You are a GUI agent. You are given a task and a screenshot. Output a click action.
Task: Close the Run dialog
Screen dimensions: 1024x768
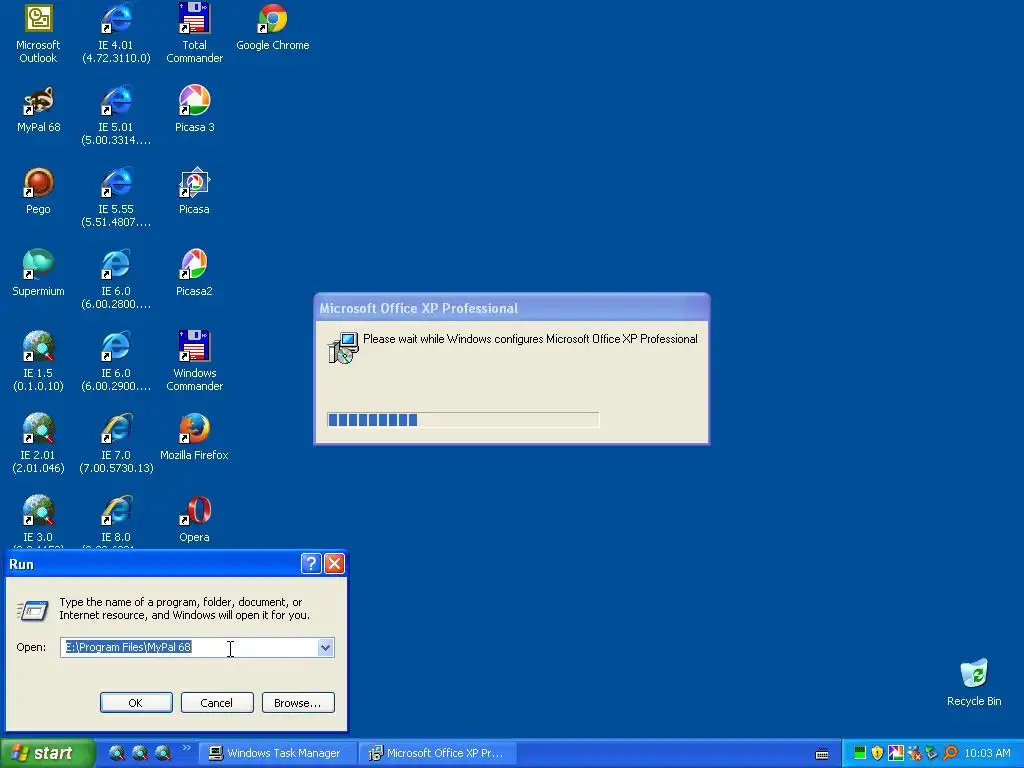coord(334,564)
